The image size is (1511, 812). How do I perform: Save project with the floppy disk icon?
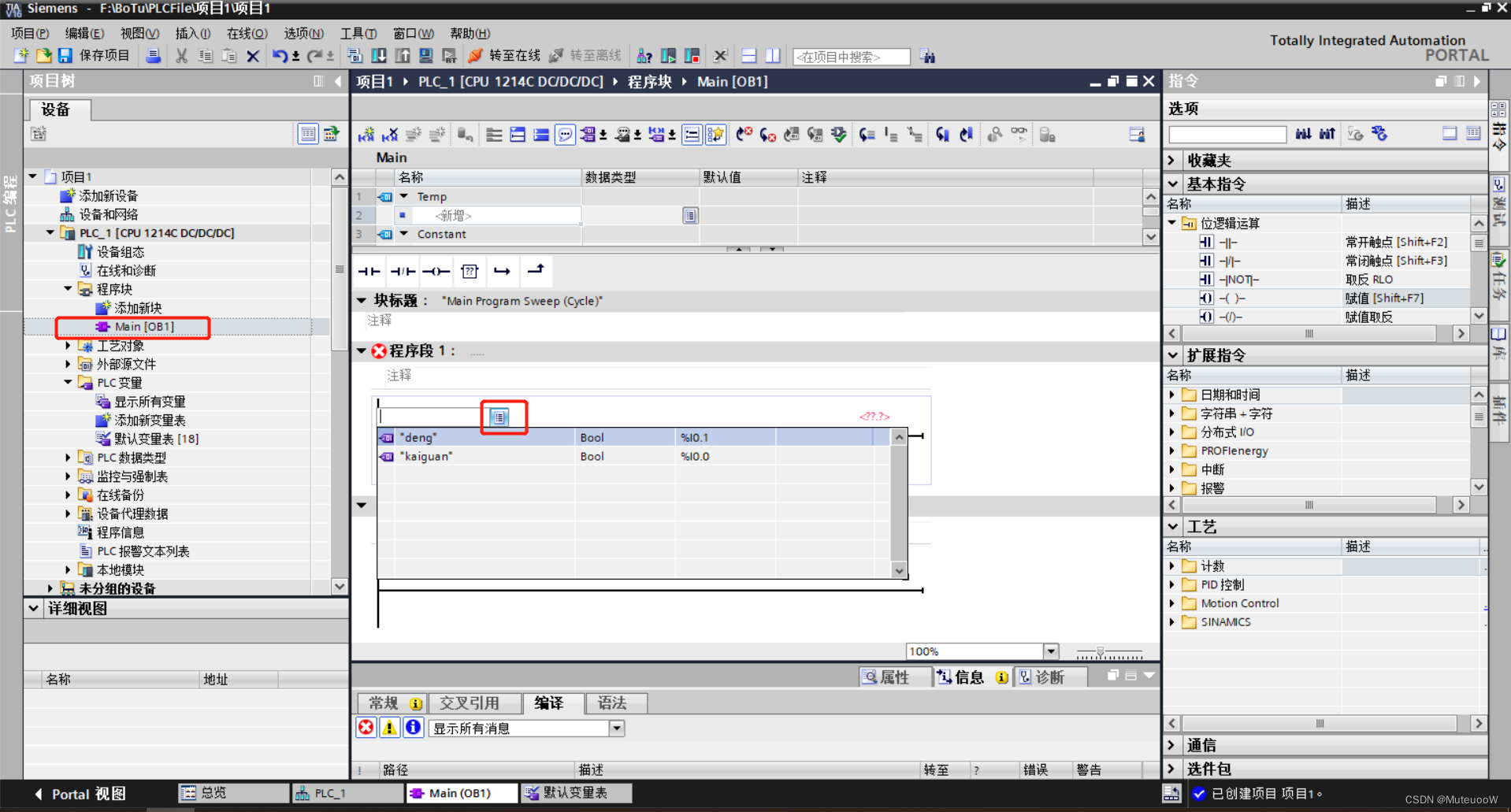[65, 56]
